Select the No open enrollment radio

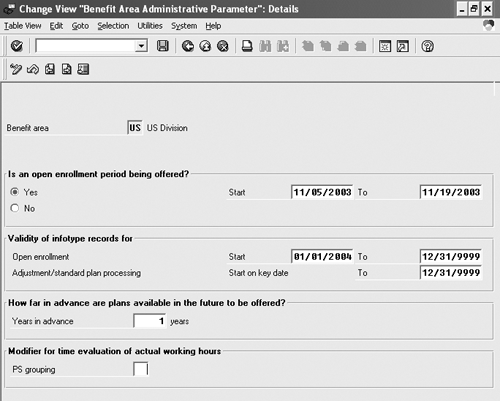15,208
